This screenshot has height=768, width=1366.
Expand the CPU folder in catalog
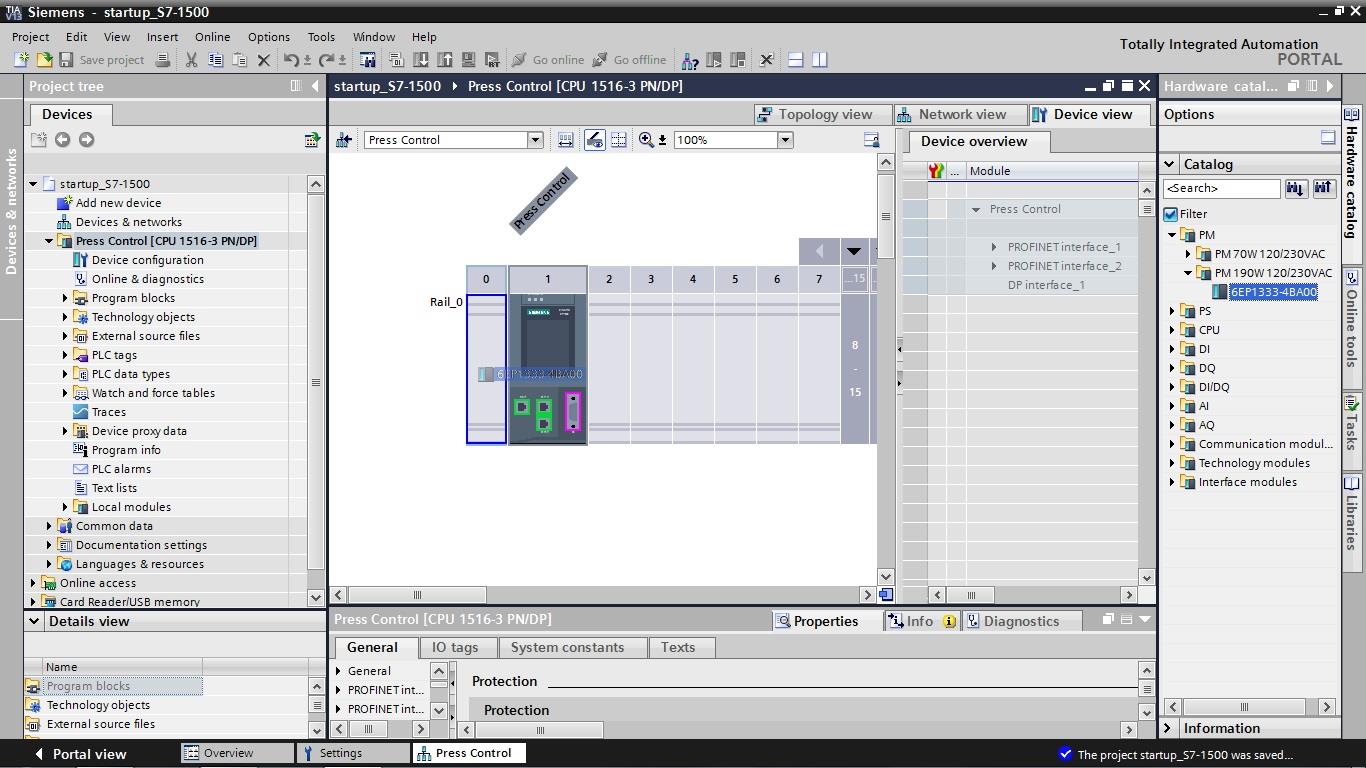(1172, 330)
